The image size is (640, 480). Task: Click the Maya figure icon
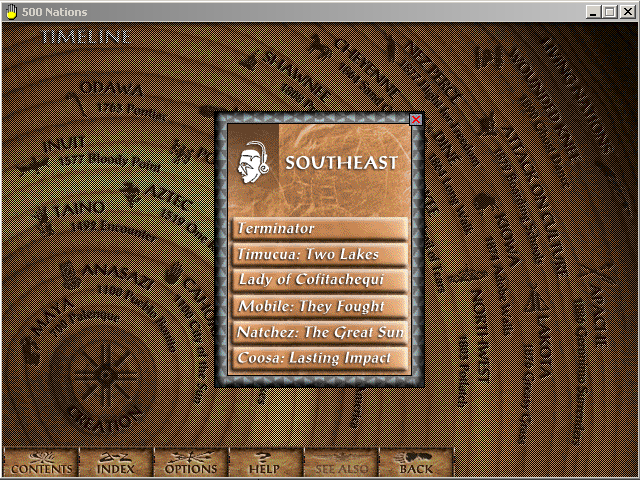pyautogui.click(x=31, y=351)
